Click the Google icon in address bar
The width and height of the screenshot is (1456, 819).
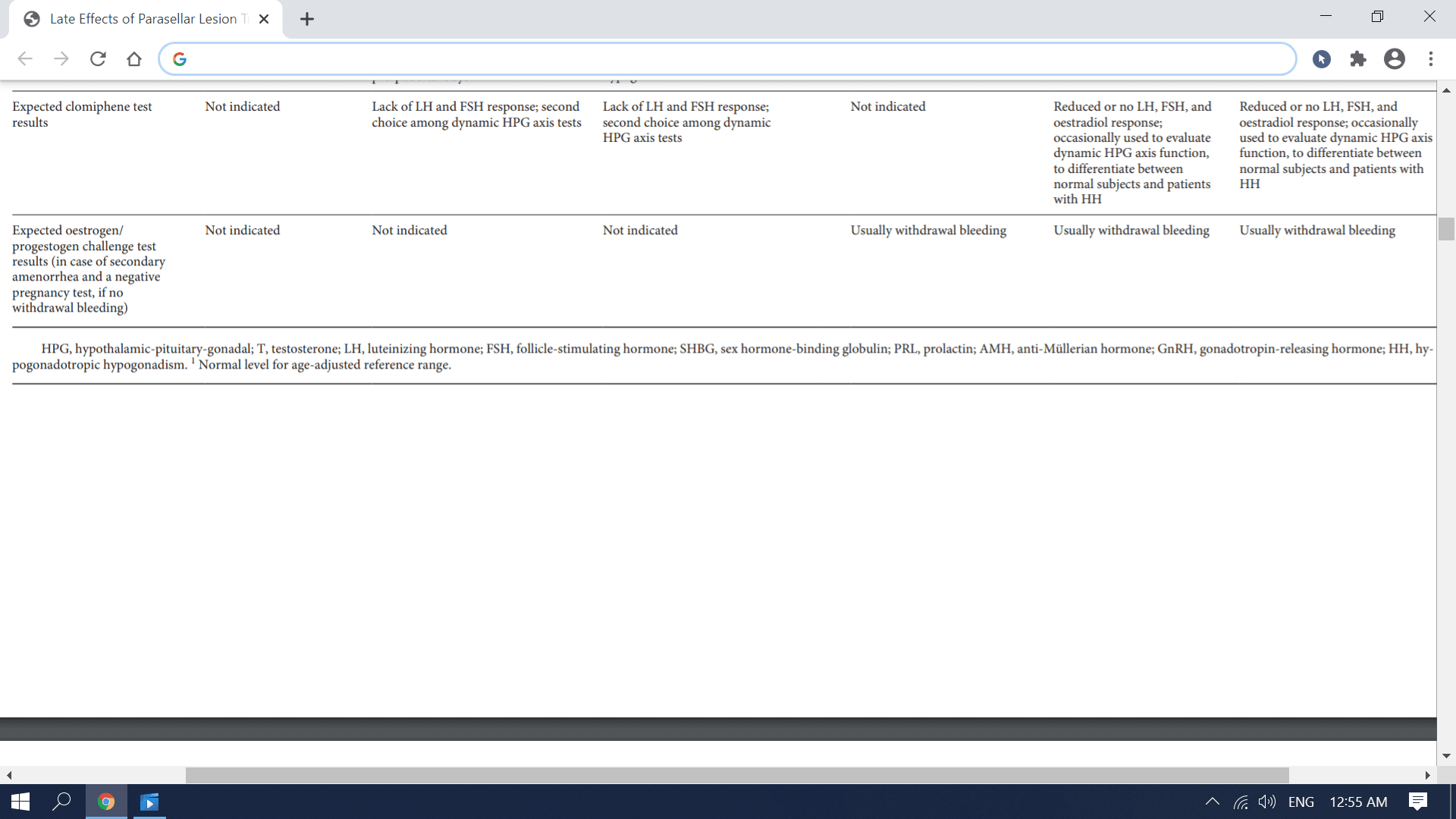coord(180,59)
